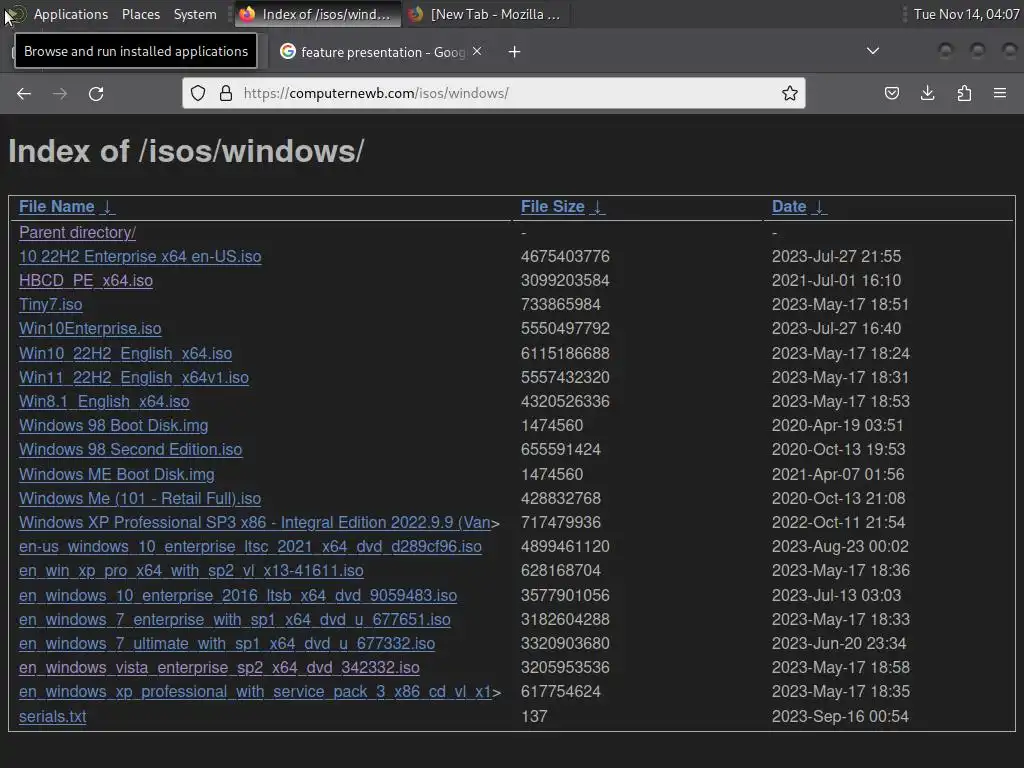
Task: Open the System menu
Action: pyautogui.click(x=195, y=14)
